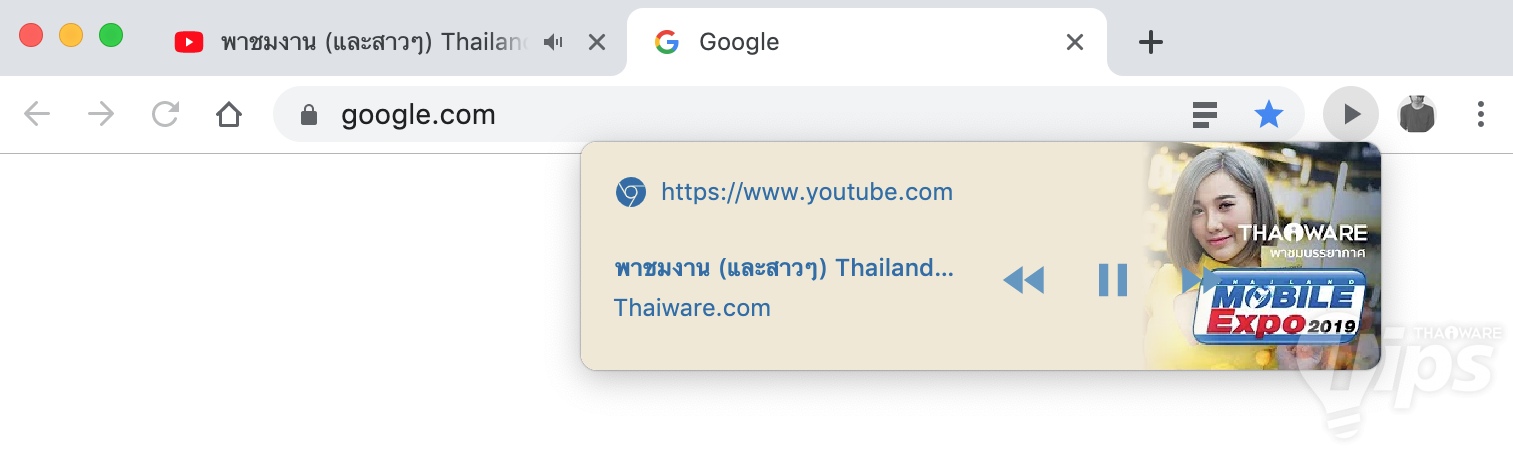Go to the home page
Screen dimensions: 1513x450
pos(229,115)
